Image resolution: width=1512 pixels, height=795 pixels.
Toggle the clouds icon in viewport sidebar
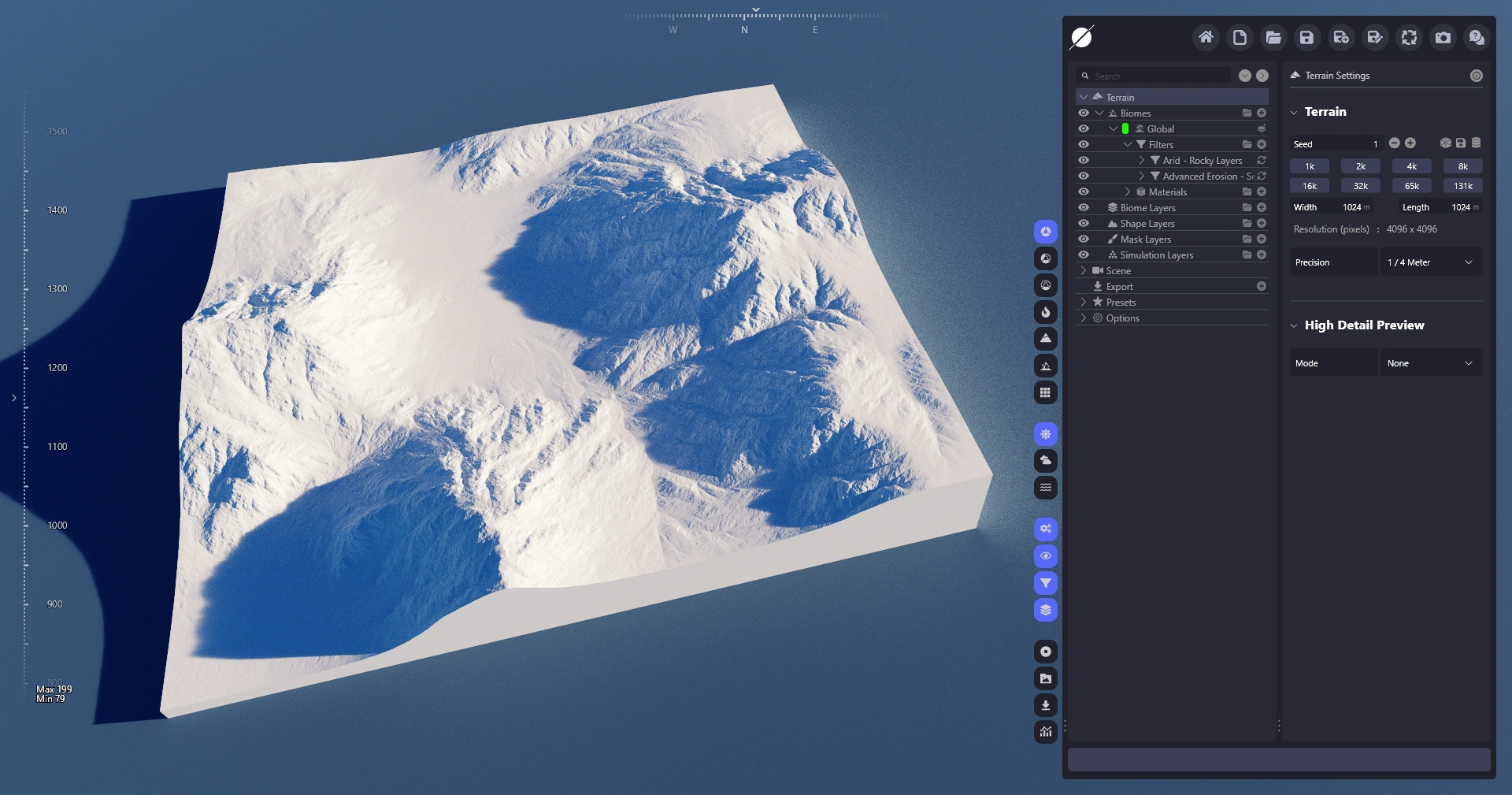(1045, 461)
